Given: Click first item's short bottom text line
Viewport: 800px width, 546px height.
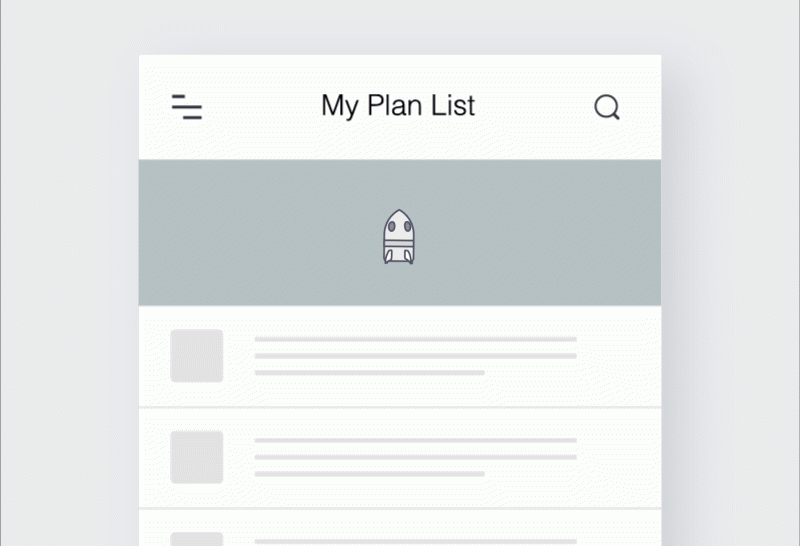Looking at the screenshot, I should [x=369, y=373].
